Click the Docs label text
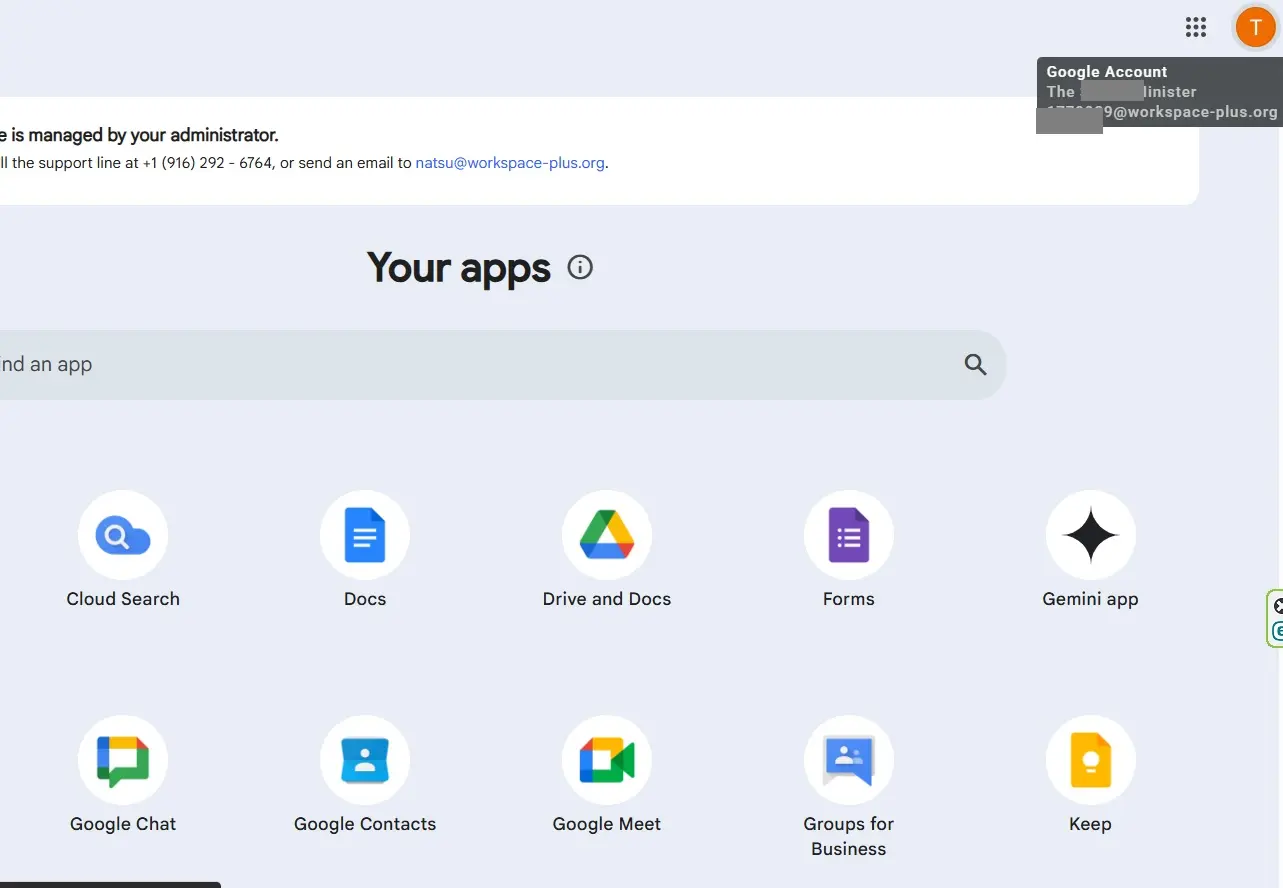The width and height of the screenshot is (1283, 888). (x=365, y=599)
